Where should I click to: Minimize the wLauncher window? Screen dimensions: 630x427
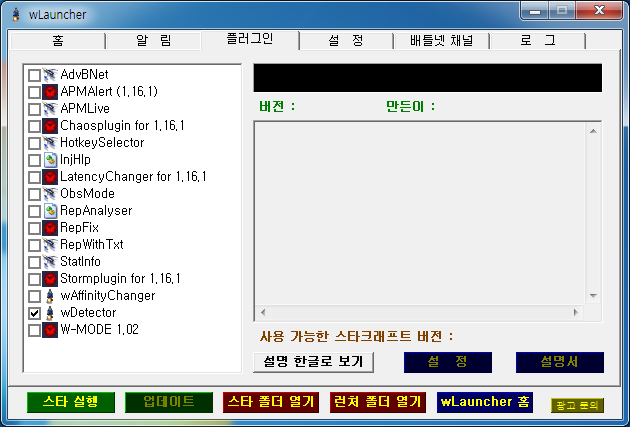(535, 11)
